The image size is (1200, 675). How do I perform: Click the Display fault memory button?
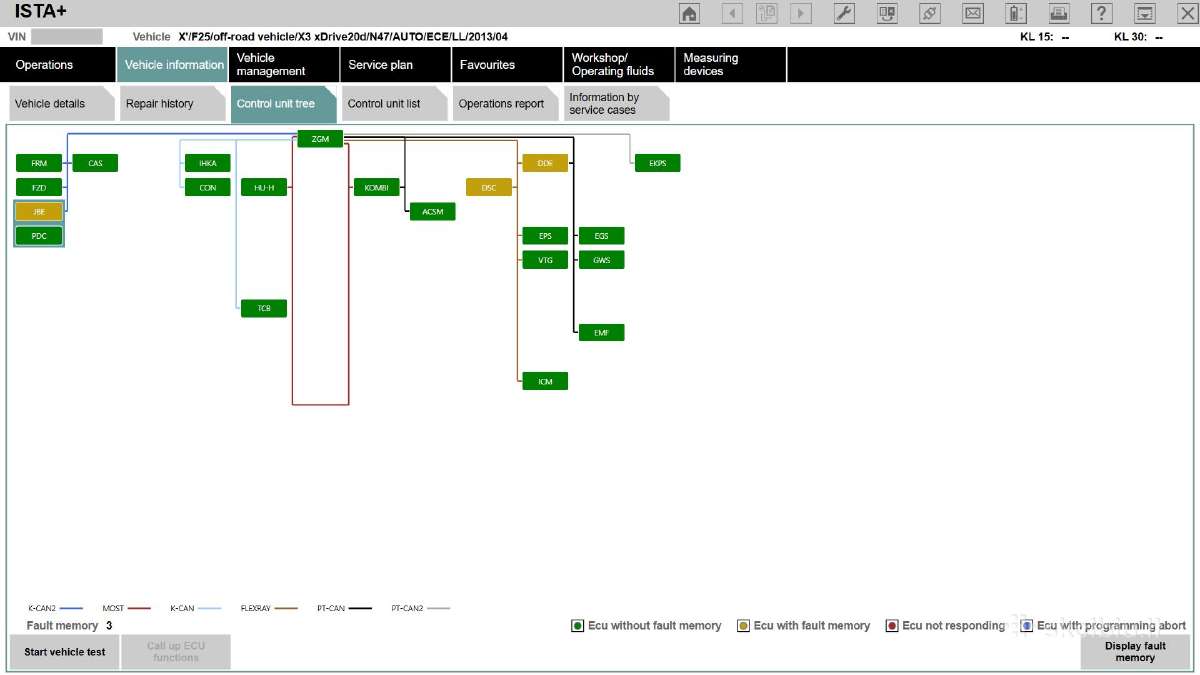pos(1135,652)
